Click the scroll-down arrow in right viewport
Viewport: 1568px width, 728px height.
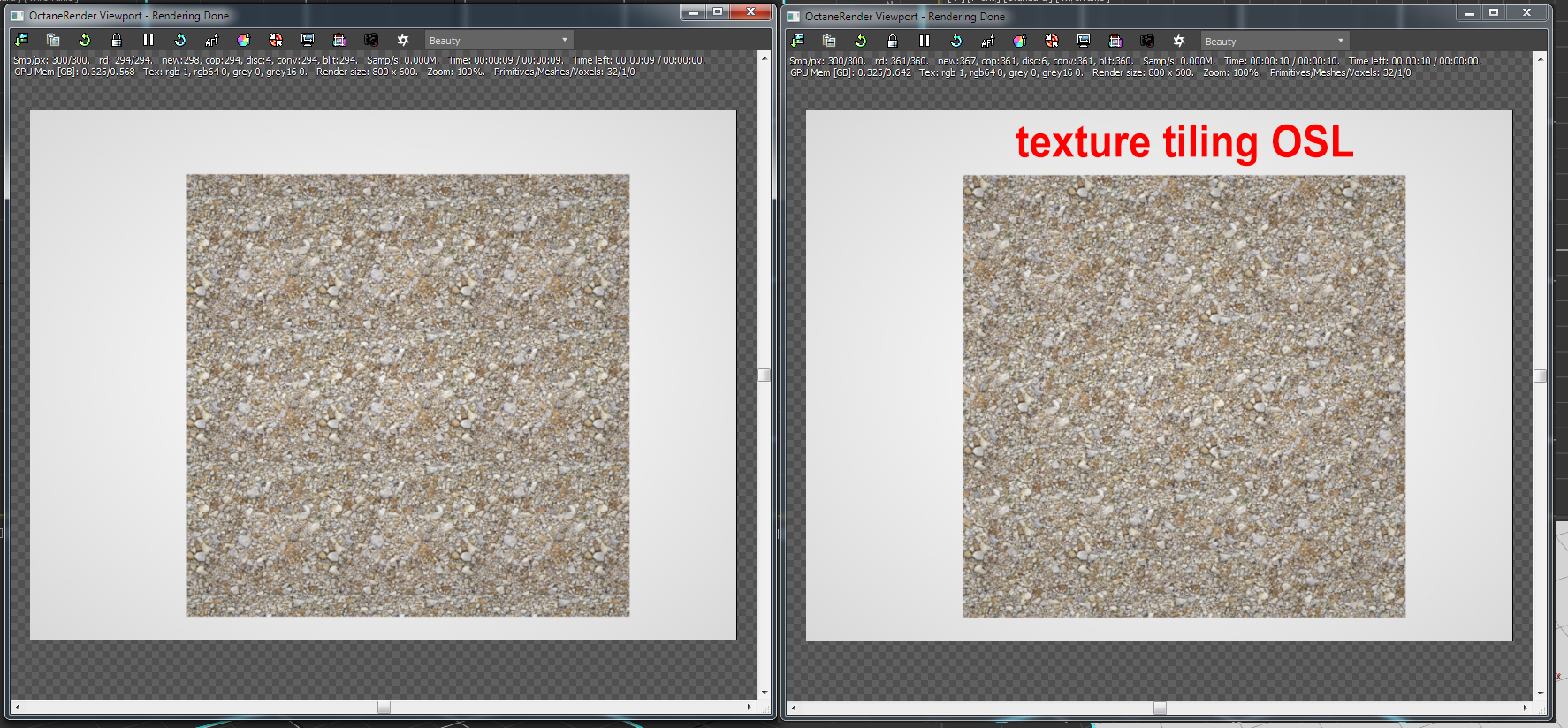(x=1541, y=694)
